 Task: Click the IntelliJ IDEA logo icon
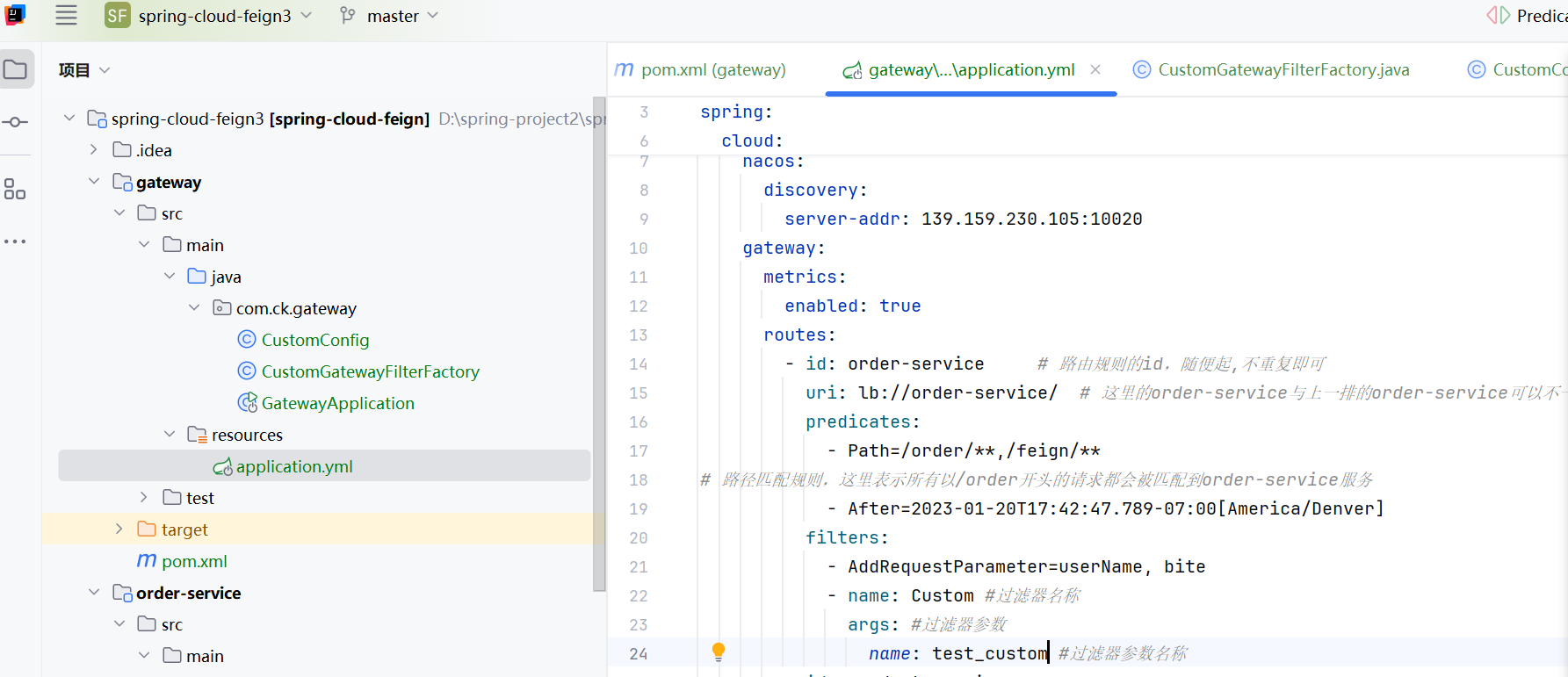click(15, 13)
